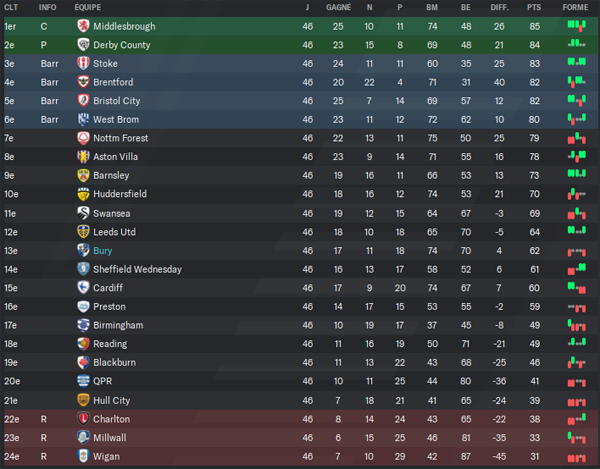The width and height of the screenshot is (600, 469).
Task: Click the Brentford club badge icon
Action: [83, 82]
